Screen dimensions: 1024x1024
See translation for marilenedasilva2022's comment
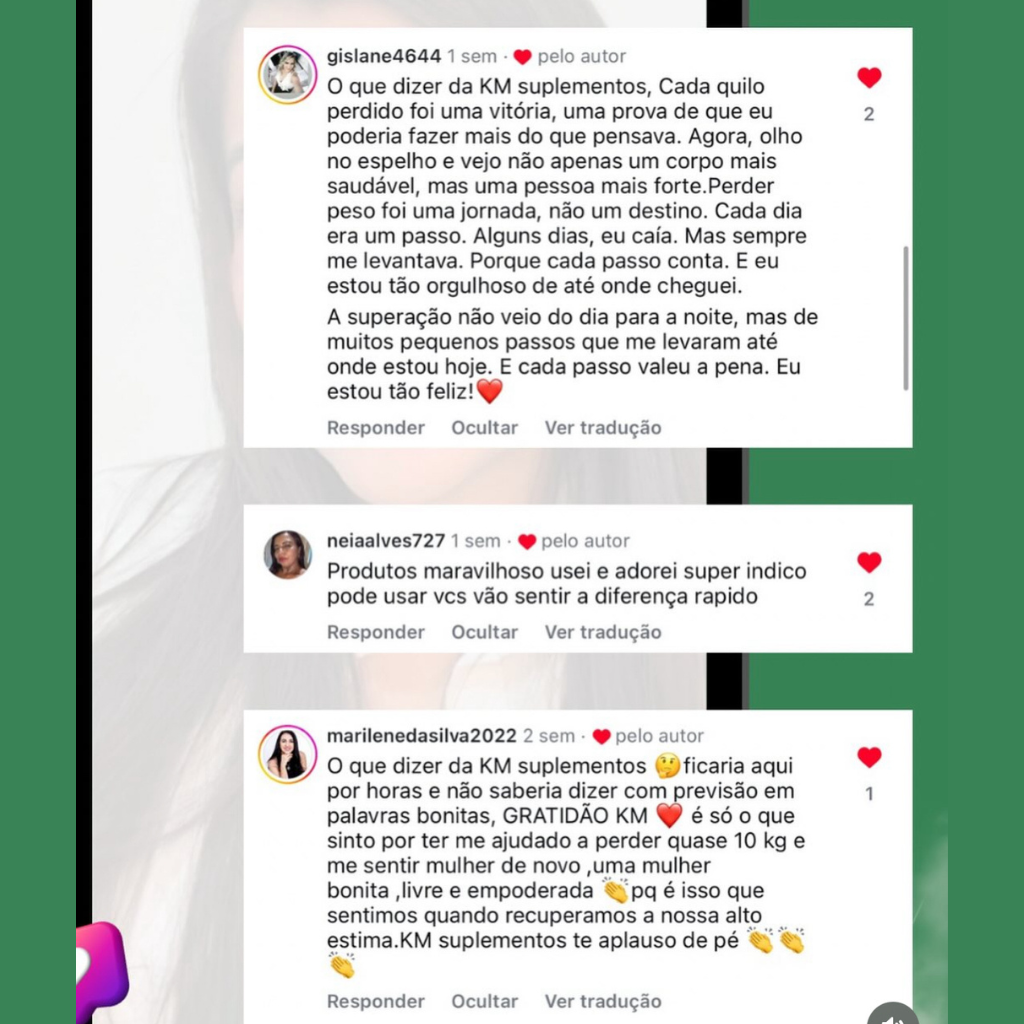tap(603, 1001)
